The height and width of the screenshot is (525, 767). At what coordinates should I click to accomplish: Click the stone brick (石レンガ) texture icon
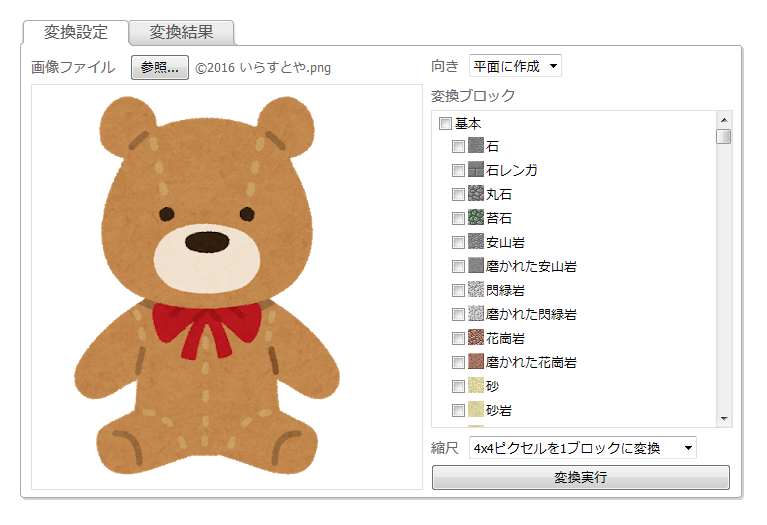coord(476,170)
